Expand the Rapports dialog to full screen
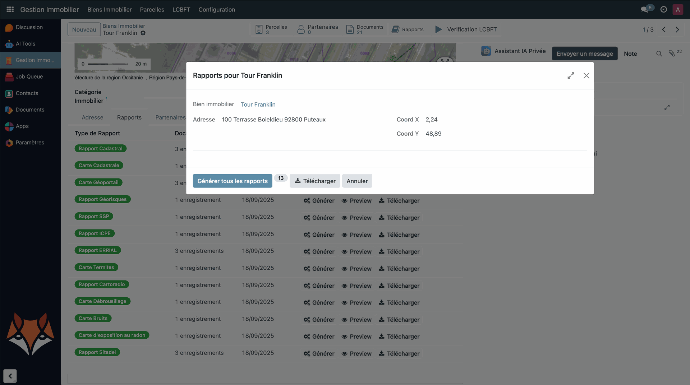 (571, 76)
